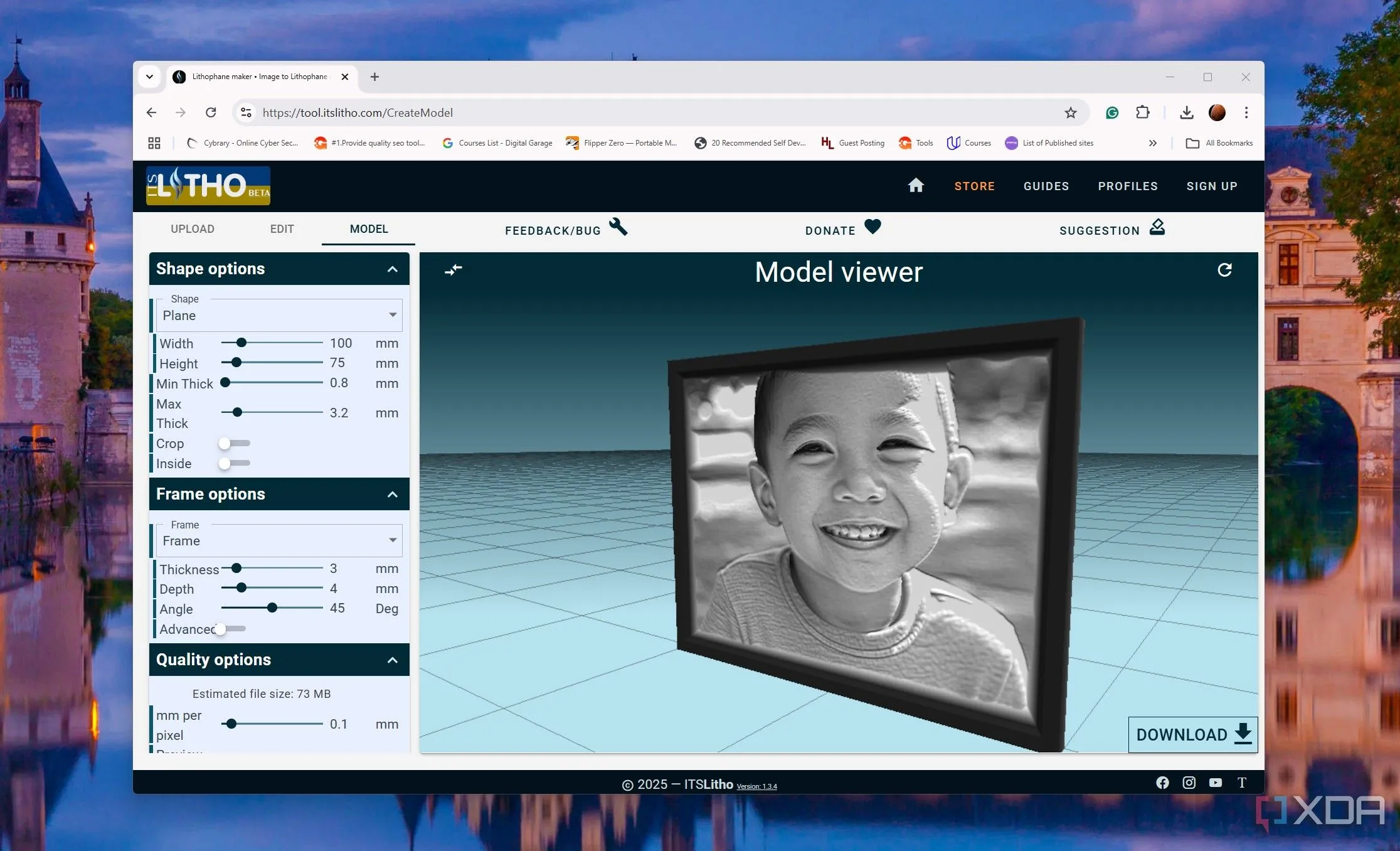The height and width of the screenshot is (851, 1400).
Task: Click the DOWNLOAD button
Action: (x=1193, y=734)
